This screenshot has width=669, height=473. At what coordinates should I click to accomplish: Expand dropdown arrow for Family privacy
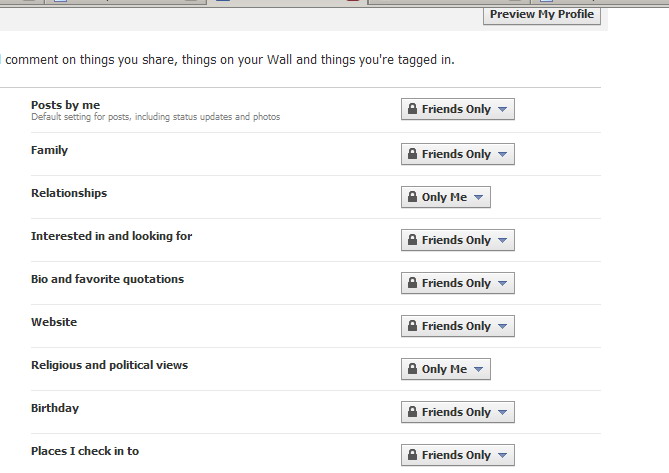point(503,154)
